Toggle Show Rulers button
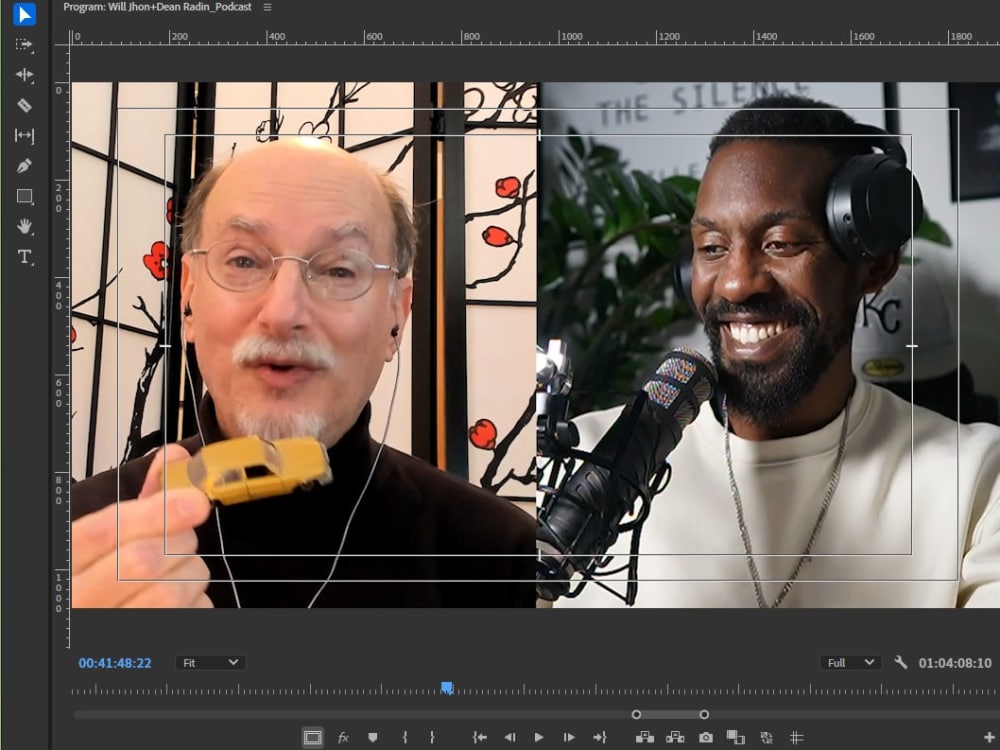Screen dimensions: 1000x750 (796, 738)
